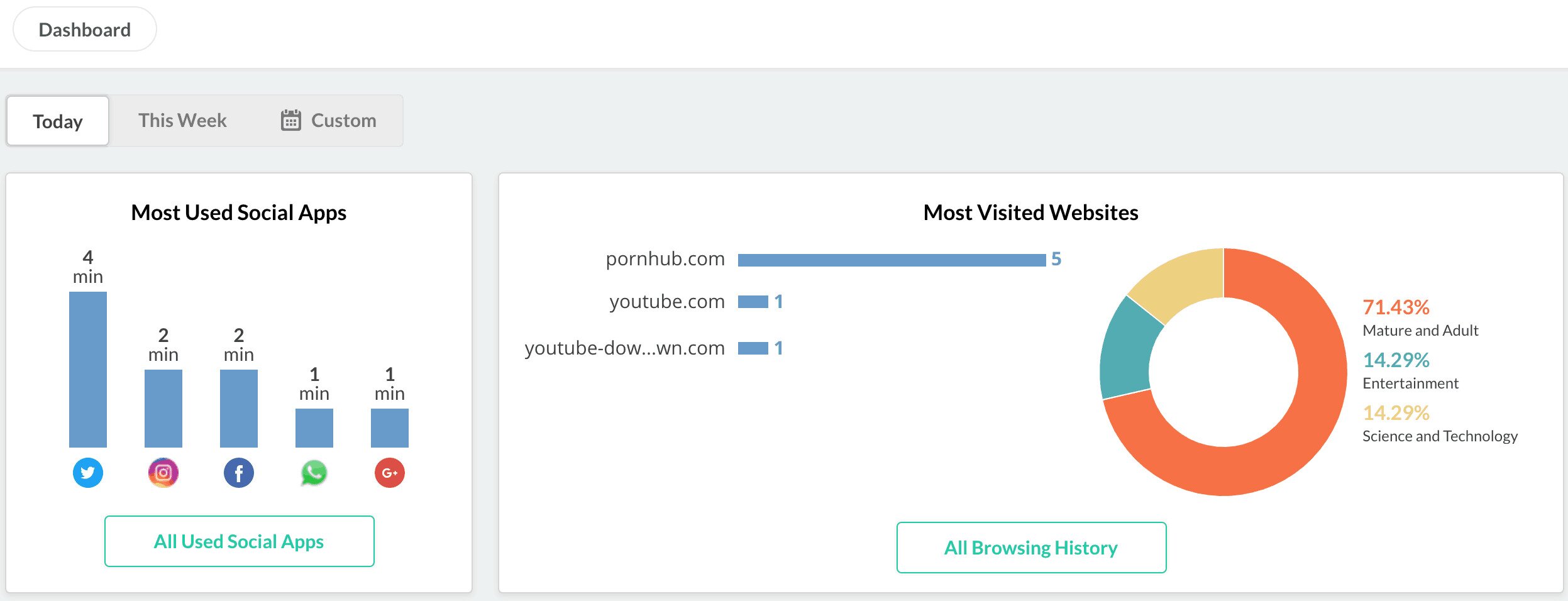
Task: Click the WhatsApp app icon
Action: click(314, 473)
